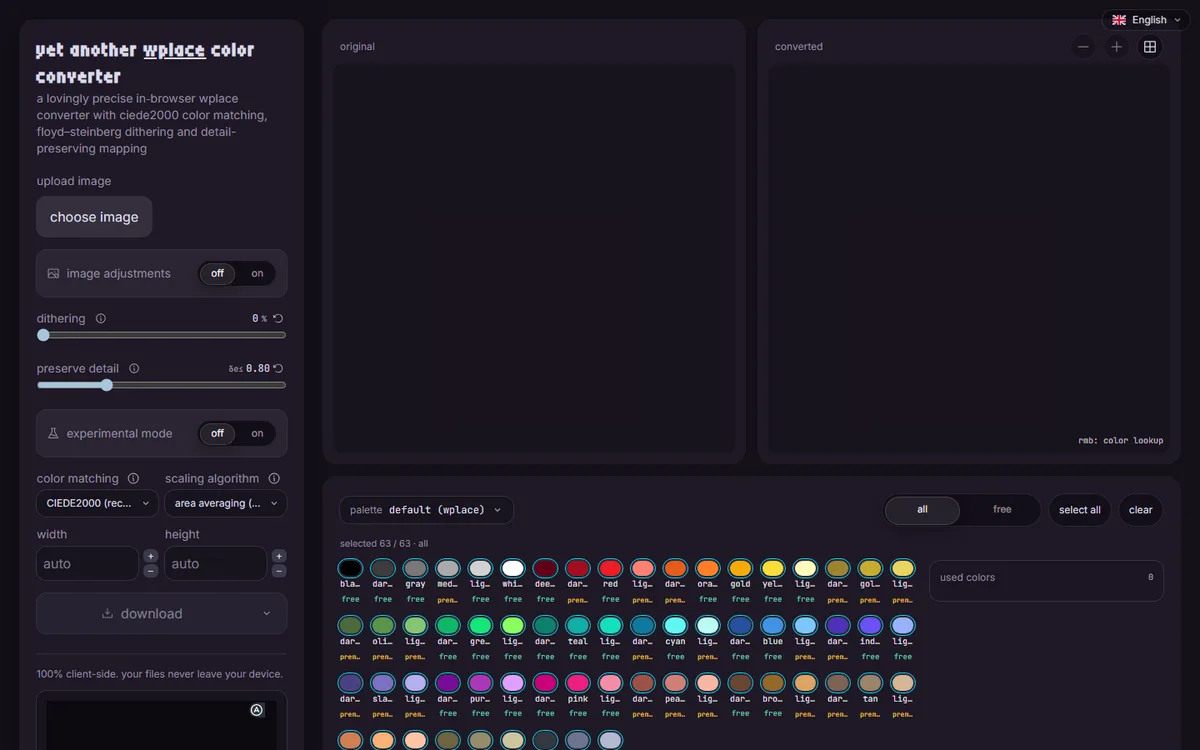Click the clear button

click(x=1141, y=510)
